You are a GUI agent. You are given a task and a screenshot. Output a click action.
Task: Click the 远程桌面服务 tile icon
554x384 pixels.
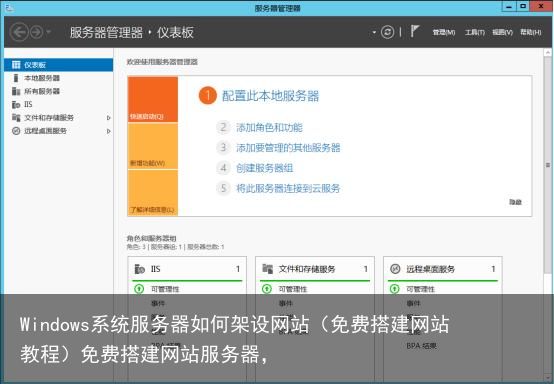point(395,269)
